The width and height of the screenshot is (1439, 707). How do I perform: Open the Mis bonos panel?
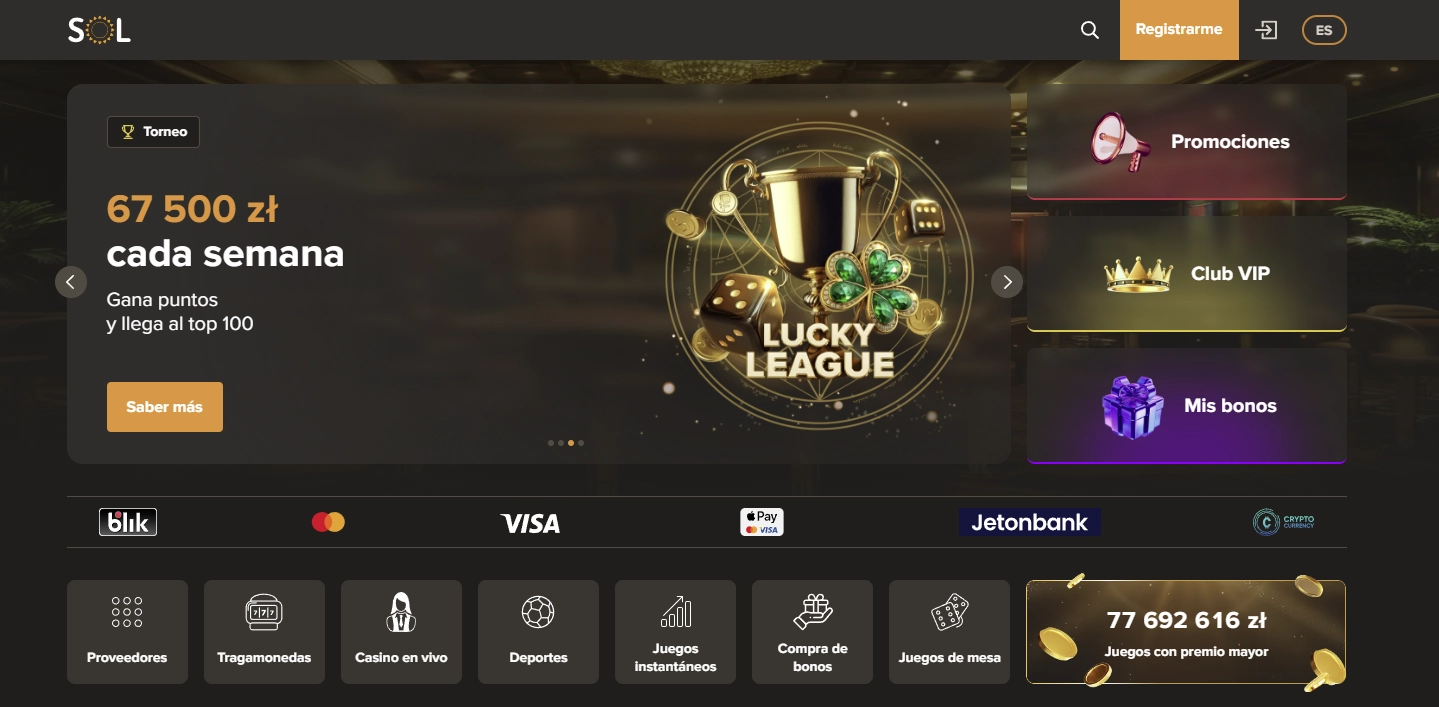[1187, 406]
